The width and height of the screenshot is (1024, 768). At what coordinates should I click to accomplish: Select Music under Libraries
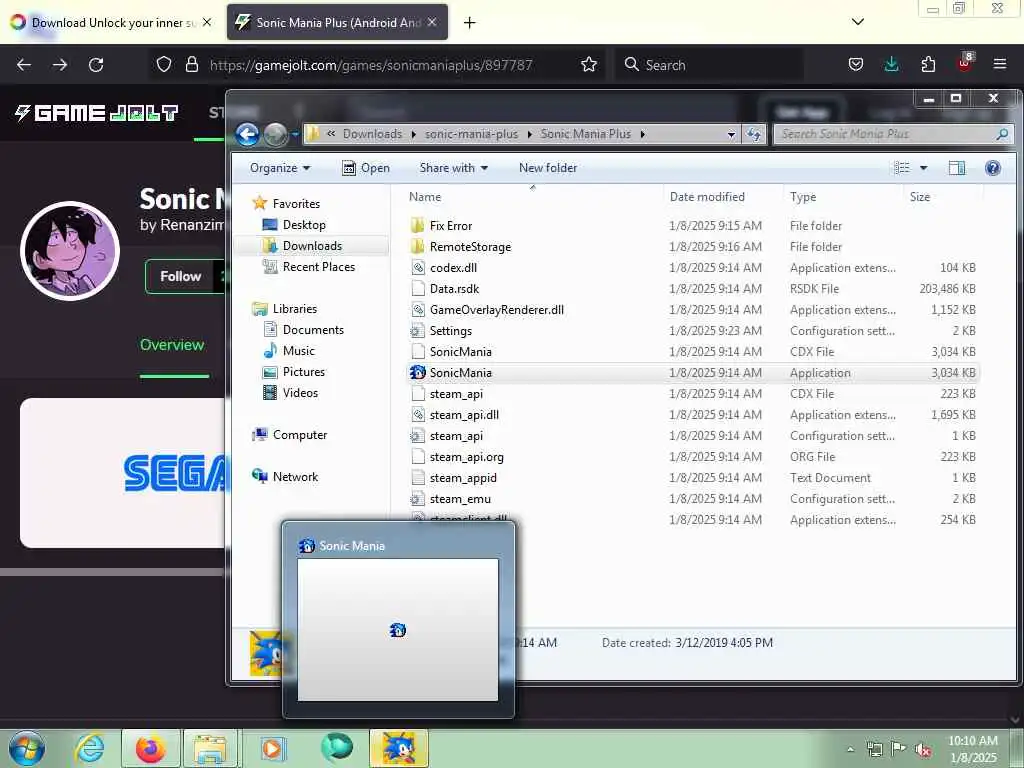point(298,351)
